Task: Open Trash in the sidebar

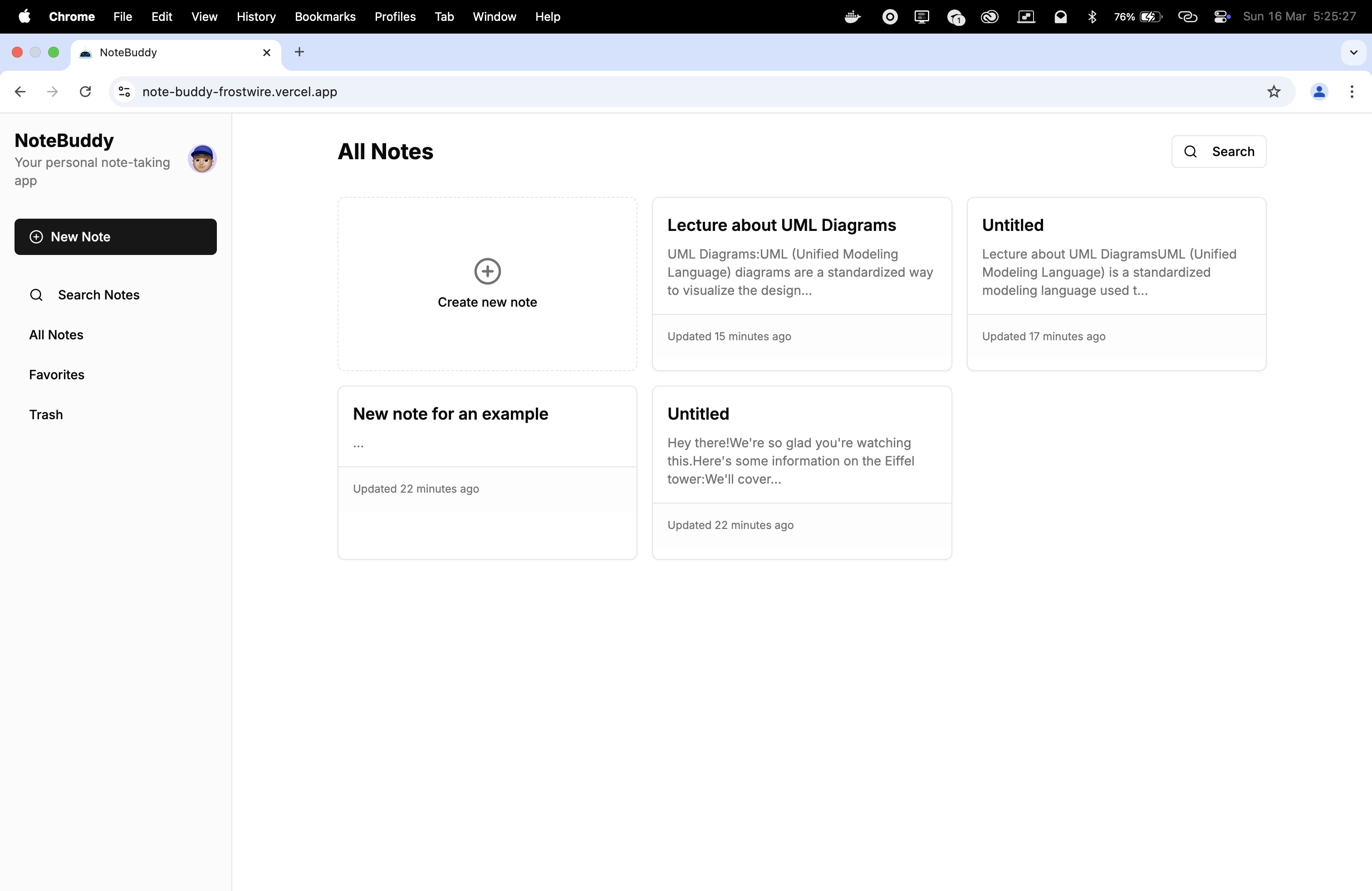Action: coord(46,414)
